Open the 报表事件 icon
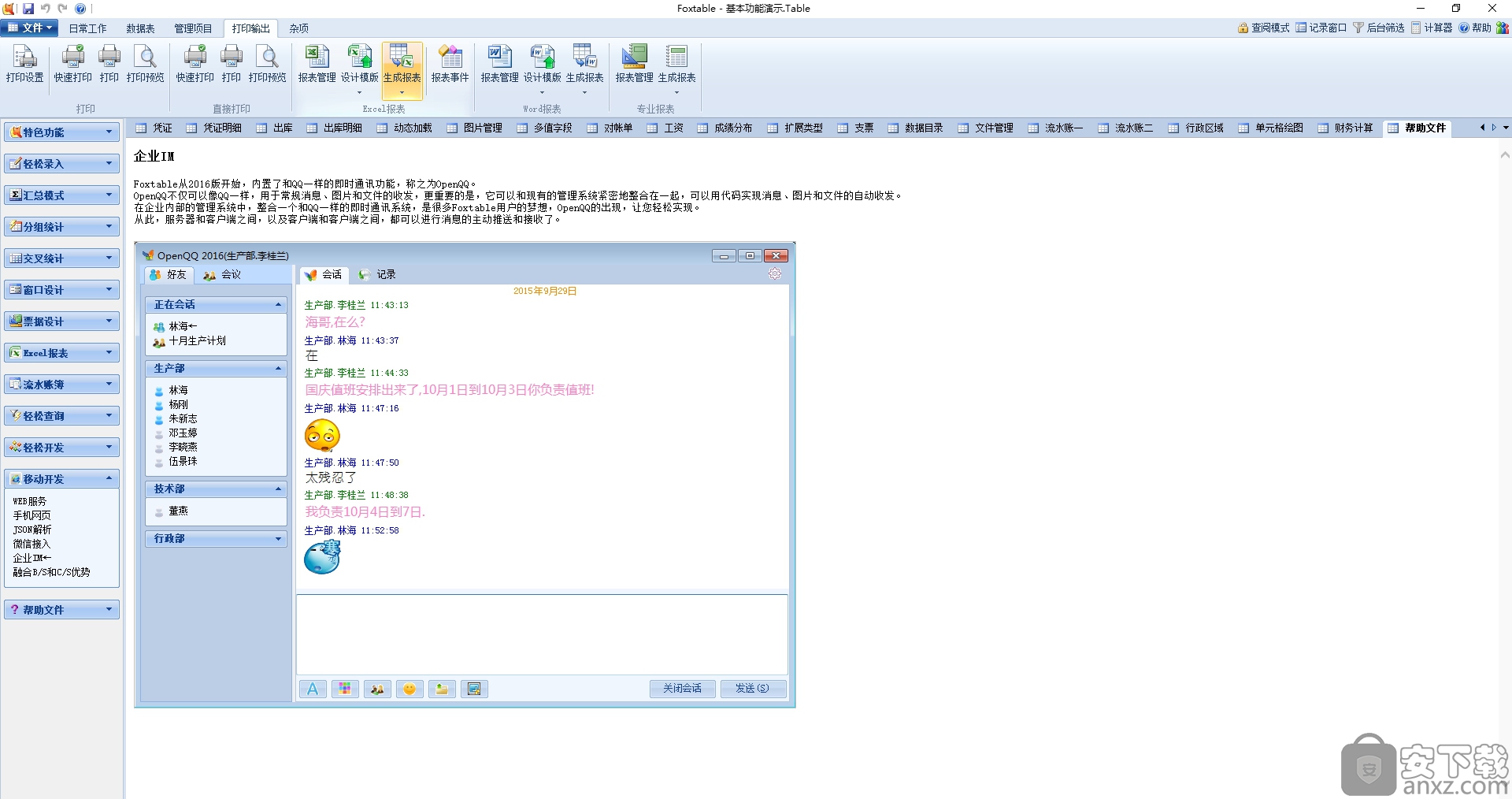Screen dimensions: 1512x799 (450, 64)
